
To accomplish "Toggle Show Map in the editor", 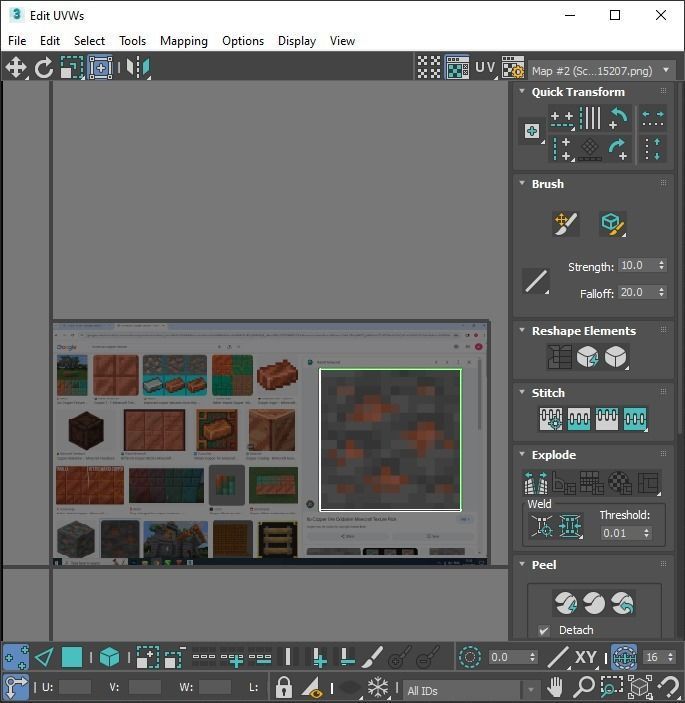I will tap(457, 68).
